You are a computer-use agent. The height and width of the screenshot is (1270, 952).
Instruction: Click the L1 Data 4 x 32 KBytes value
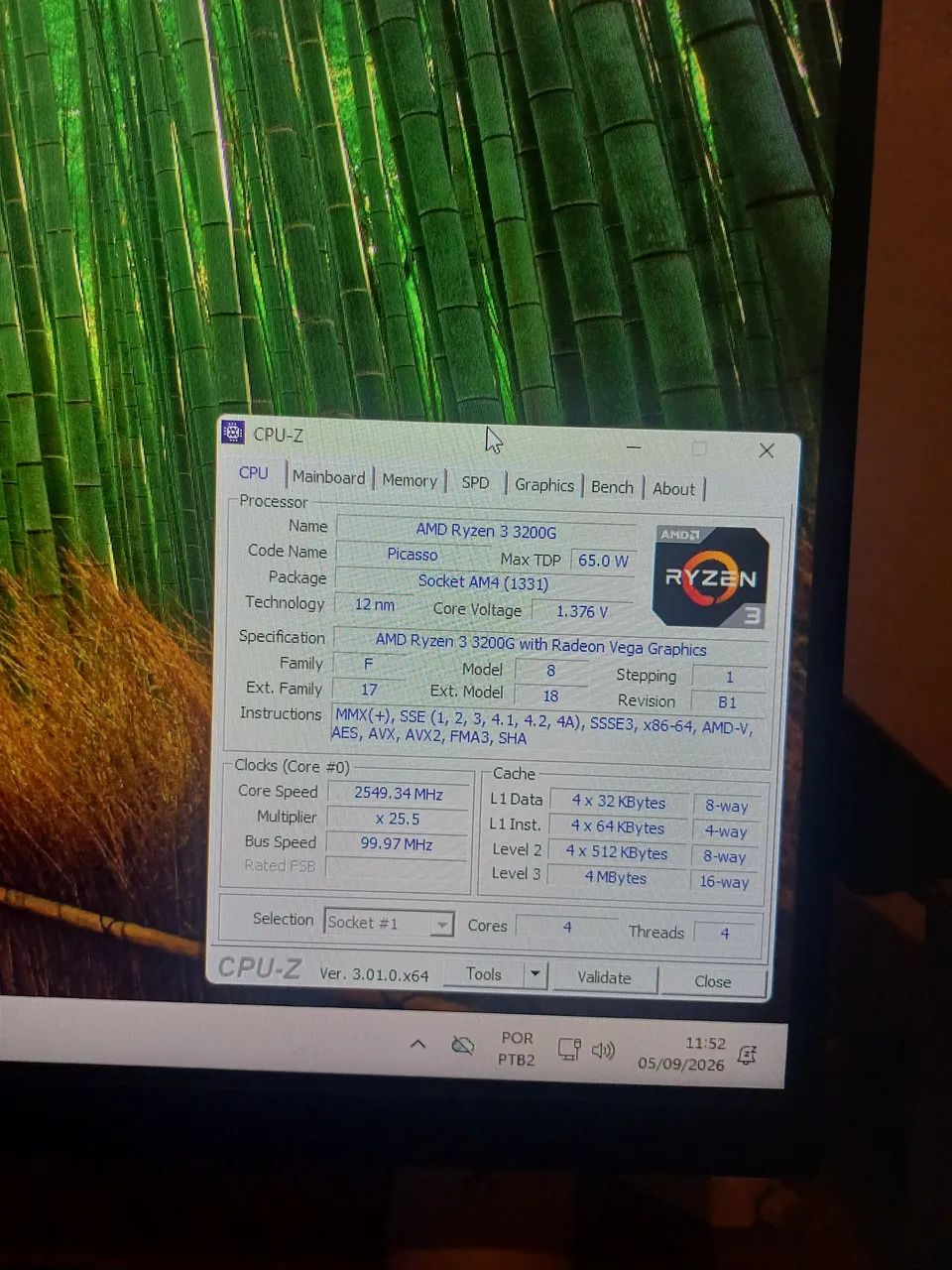[618, 802]
